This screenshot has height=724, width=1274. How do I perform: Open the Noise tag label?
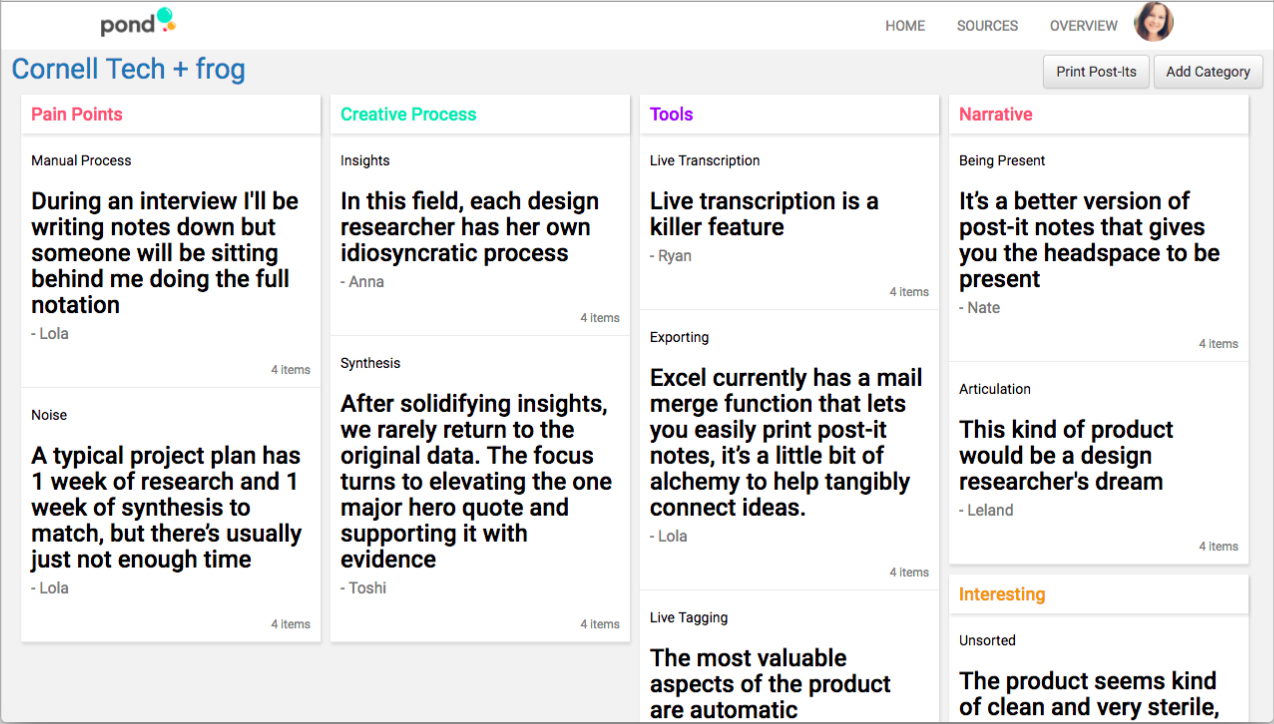49,415
